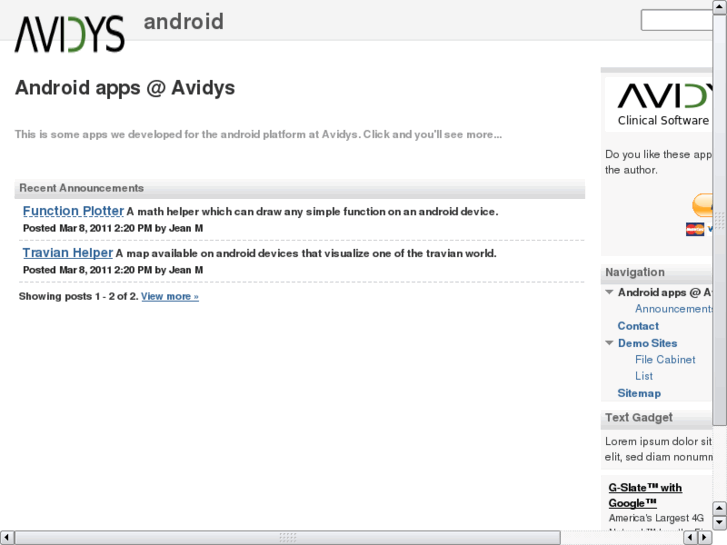
Task: Click the horizontal scrollbar right arrow
Action: click(x=705, y=538)
